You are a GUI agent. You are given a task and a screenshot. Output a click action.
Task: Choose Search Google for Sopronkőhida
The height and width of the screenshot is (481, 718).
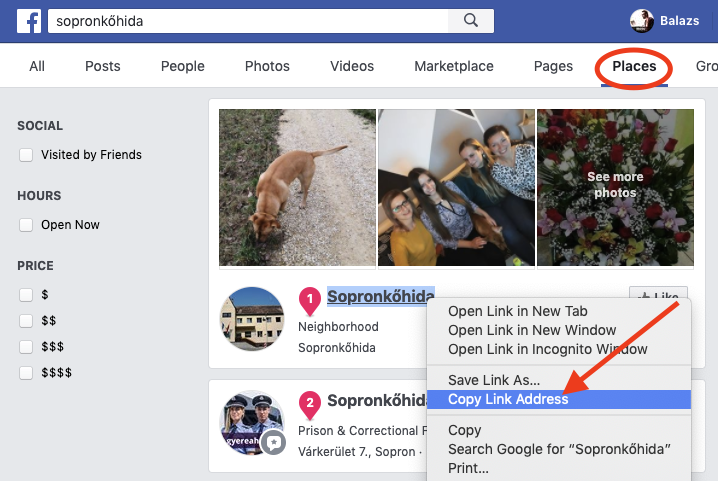tap(559, 449)
